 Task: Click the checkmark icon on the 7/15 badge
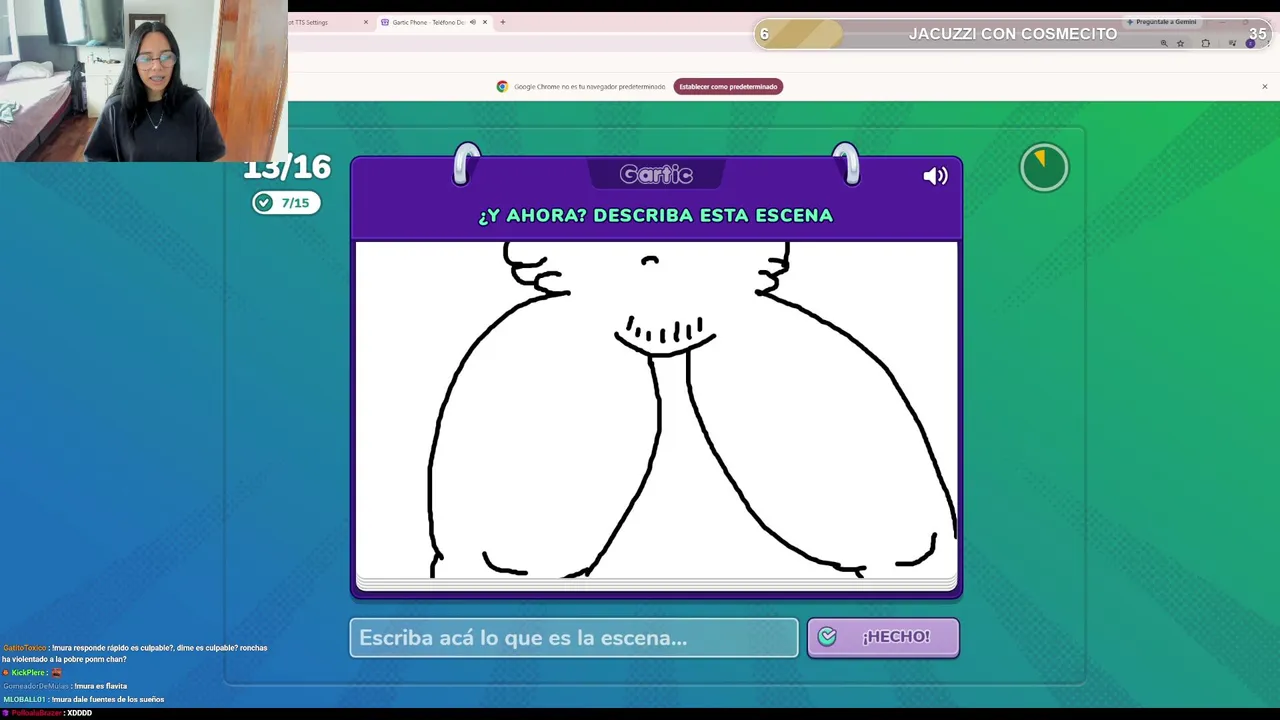pyautogui.click(x=263, y=203)
